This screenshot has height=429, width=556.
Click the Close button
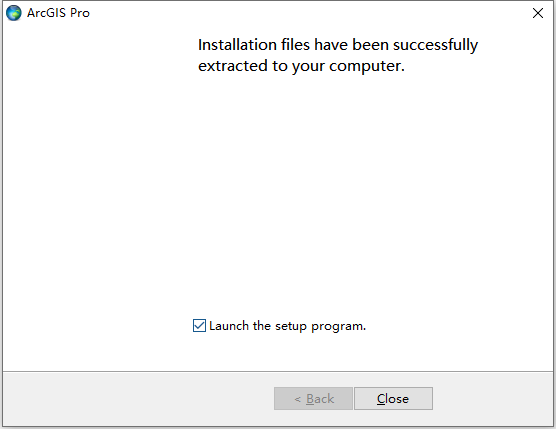tap(393, 399)
